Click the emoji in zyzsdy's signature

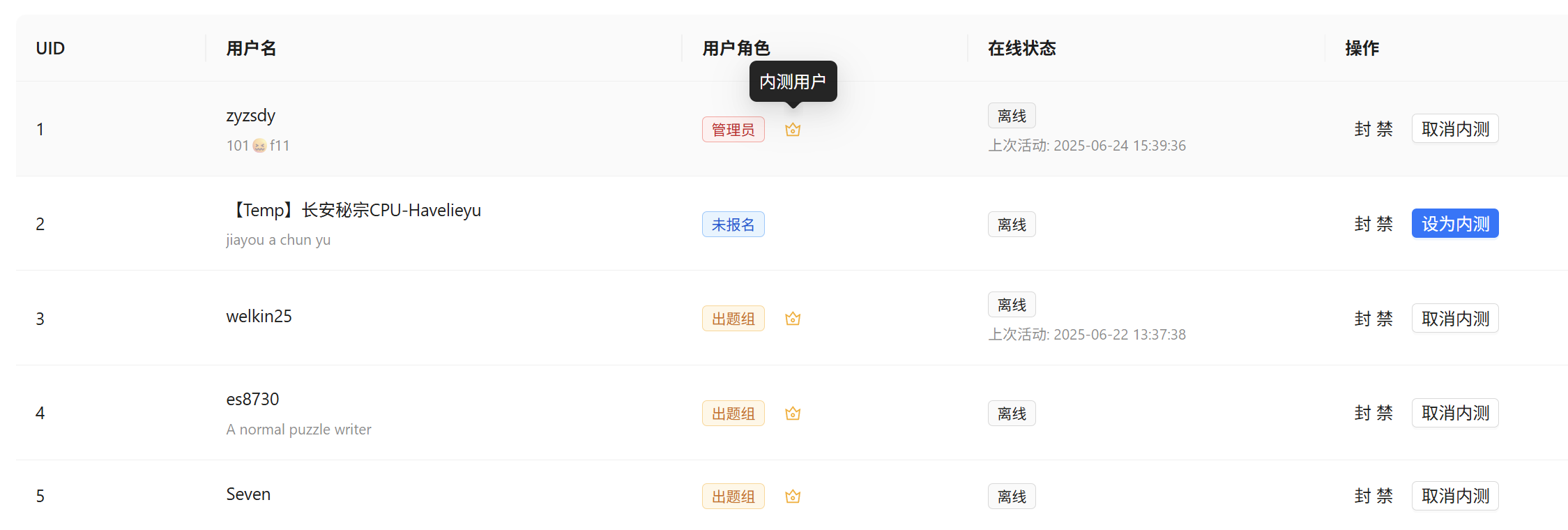point(259,146)
